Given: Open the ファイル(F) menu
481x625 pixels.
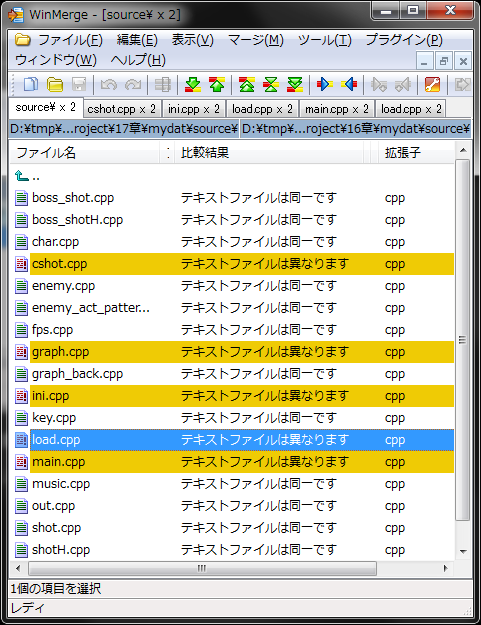Looking at the screenshot, I should [70, 40].
